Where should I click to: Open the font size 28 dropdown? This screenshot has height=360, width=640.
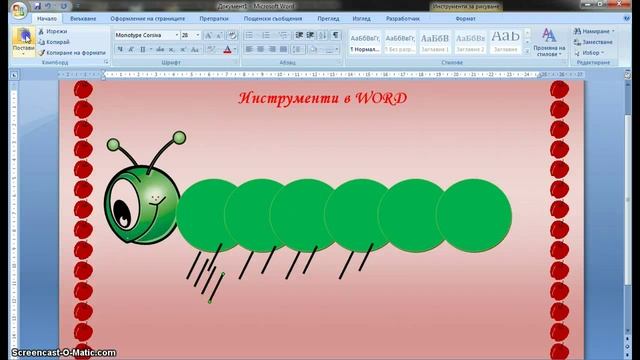pos(198,36)
